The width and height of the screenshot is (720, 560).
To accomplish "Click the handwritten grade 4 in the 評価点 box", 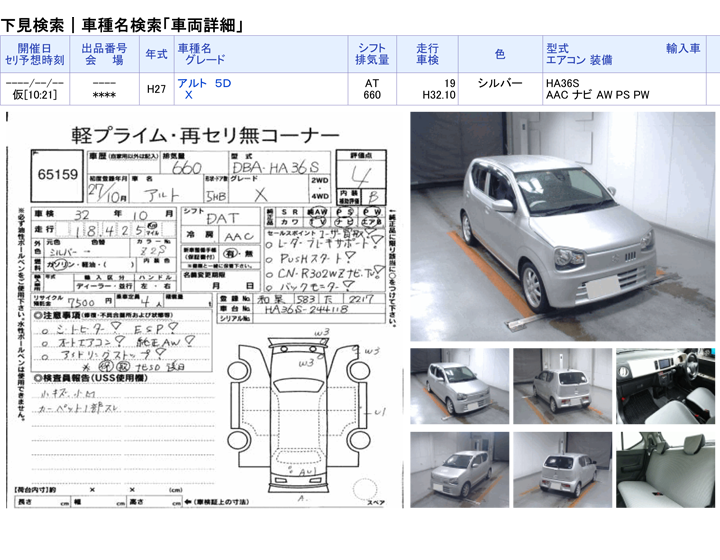I will 361,176.
